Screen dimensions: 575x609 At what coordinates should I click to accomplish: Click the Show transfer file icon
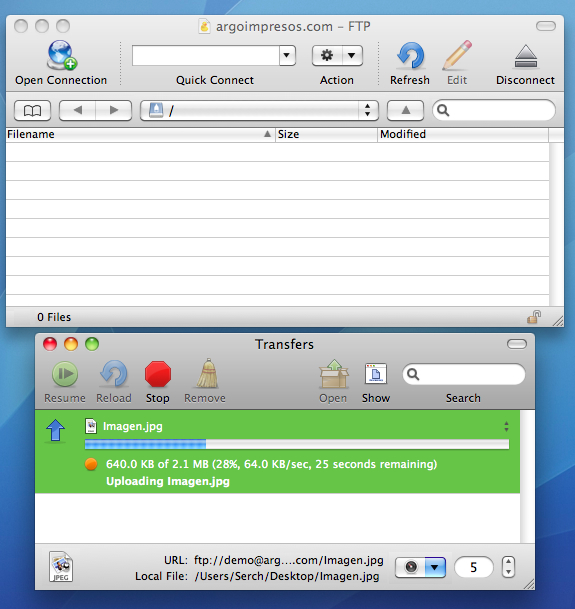click(x=376, y=374)
